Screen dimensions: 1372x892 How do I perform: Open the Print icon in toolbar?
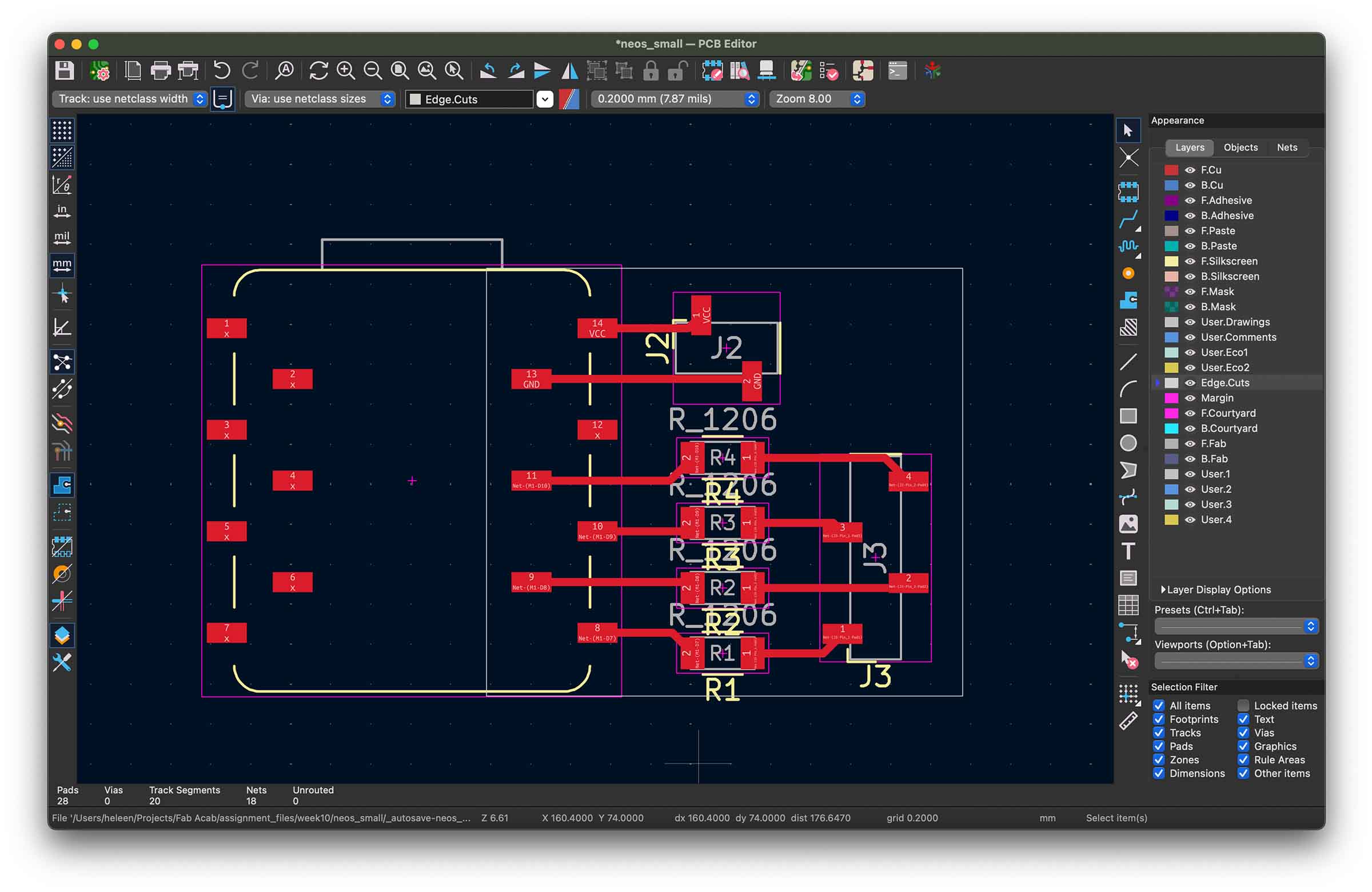pos(160,71)
